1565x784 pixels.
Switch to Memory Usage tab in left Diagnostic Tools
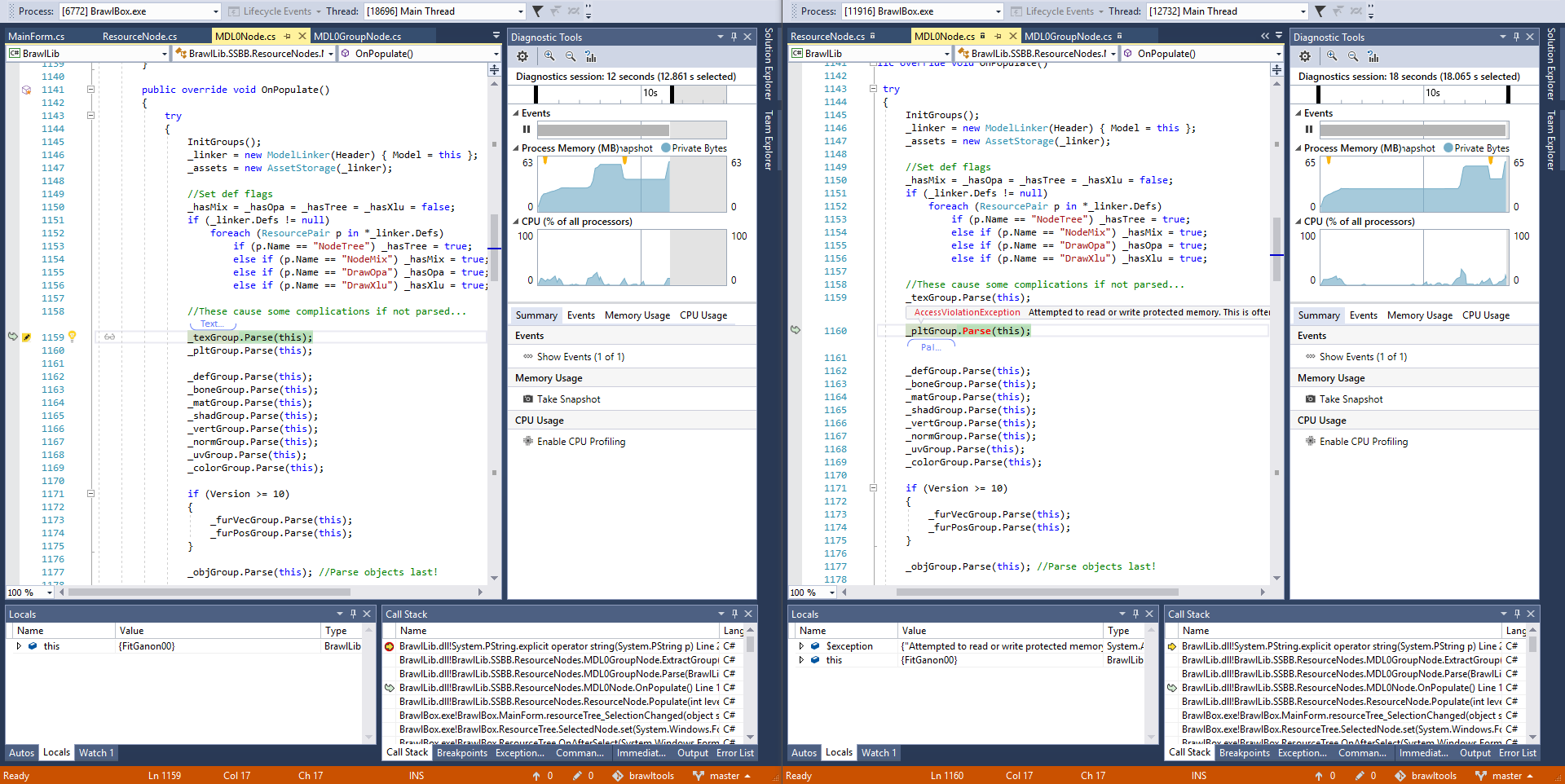click(637, 315)
